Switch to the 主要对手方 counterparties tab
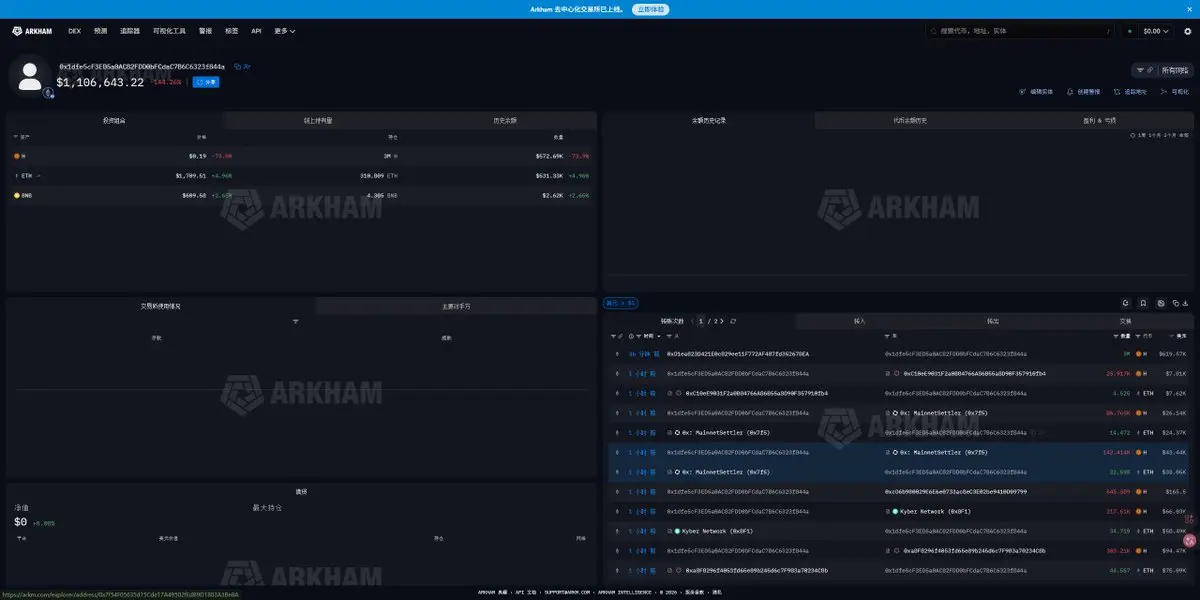Viewport: 1200px width, 600px height. (x=456, y=306)
